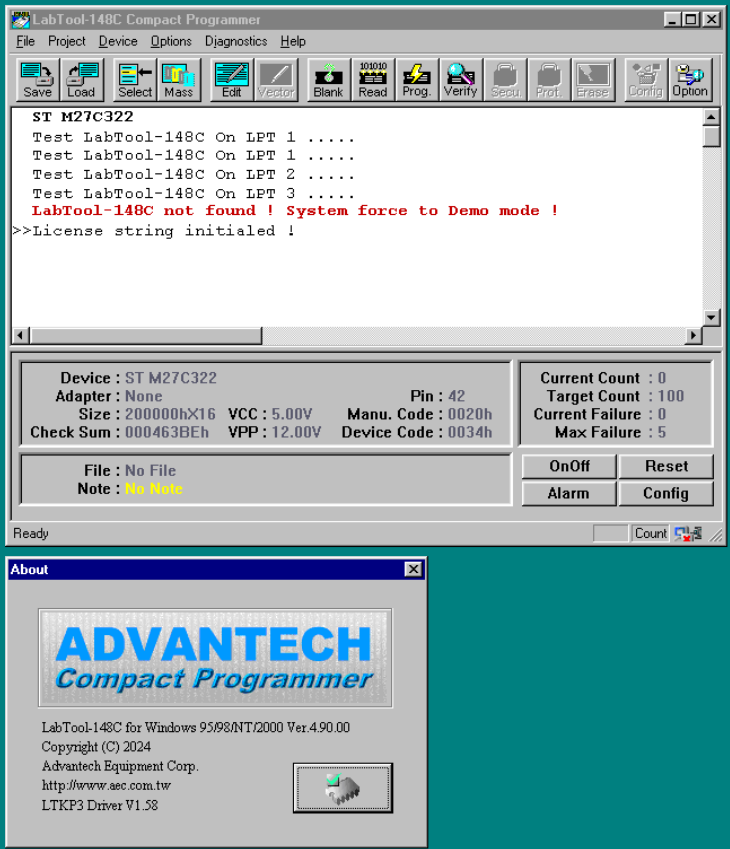Open the Select device tool
730x849 pixels.
tap(135, 80)
